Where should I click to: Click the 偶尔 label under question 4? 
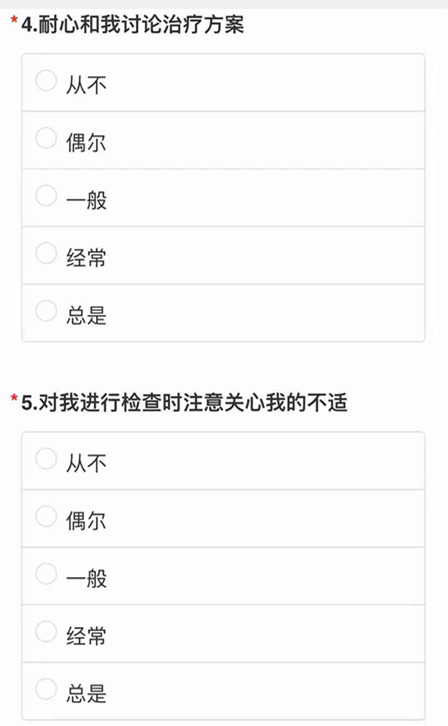[x=86, y=143]
